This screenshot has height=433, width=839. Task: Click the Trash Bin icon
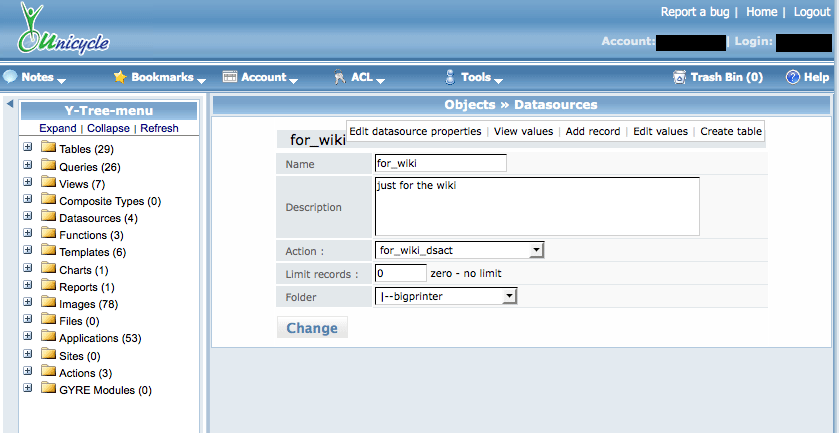680,77
